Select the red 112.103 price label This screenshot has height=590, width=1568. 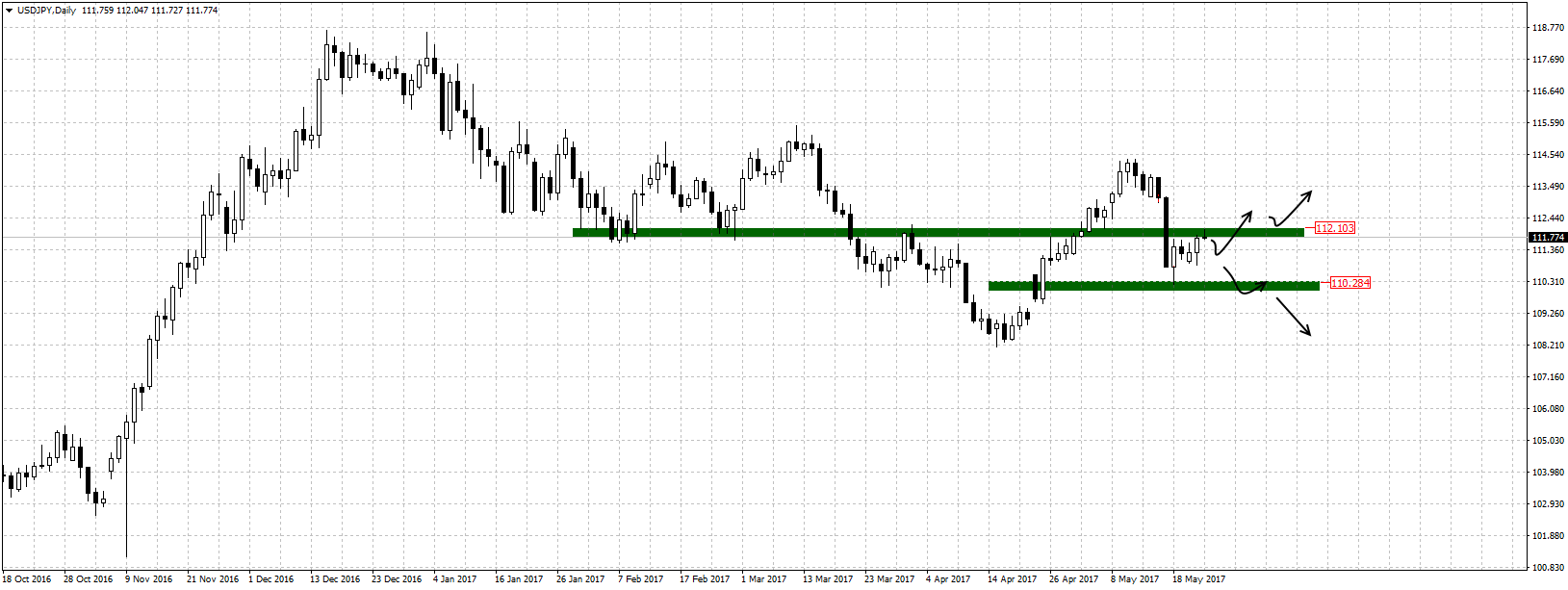coord(1334,228)
